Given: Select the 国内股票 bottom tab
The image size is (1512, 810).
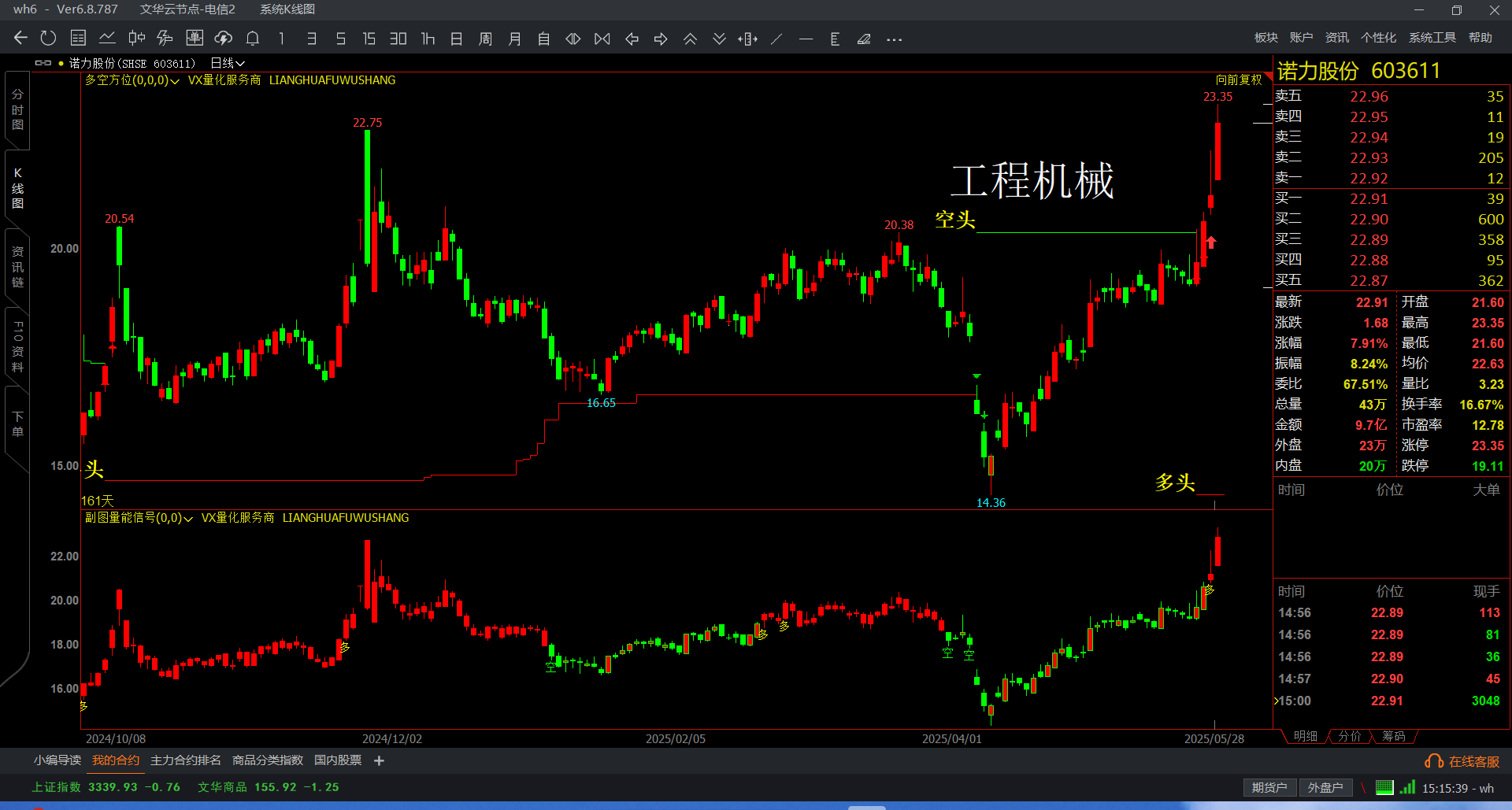Looking at the screenshot, I should click(x=338, y=760).
